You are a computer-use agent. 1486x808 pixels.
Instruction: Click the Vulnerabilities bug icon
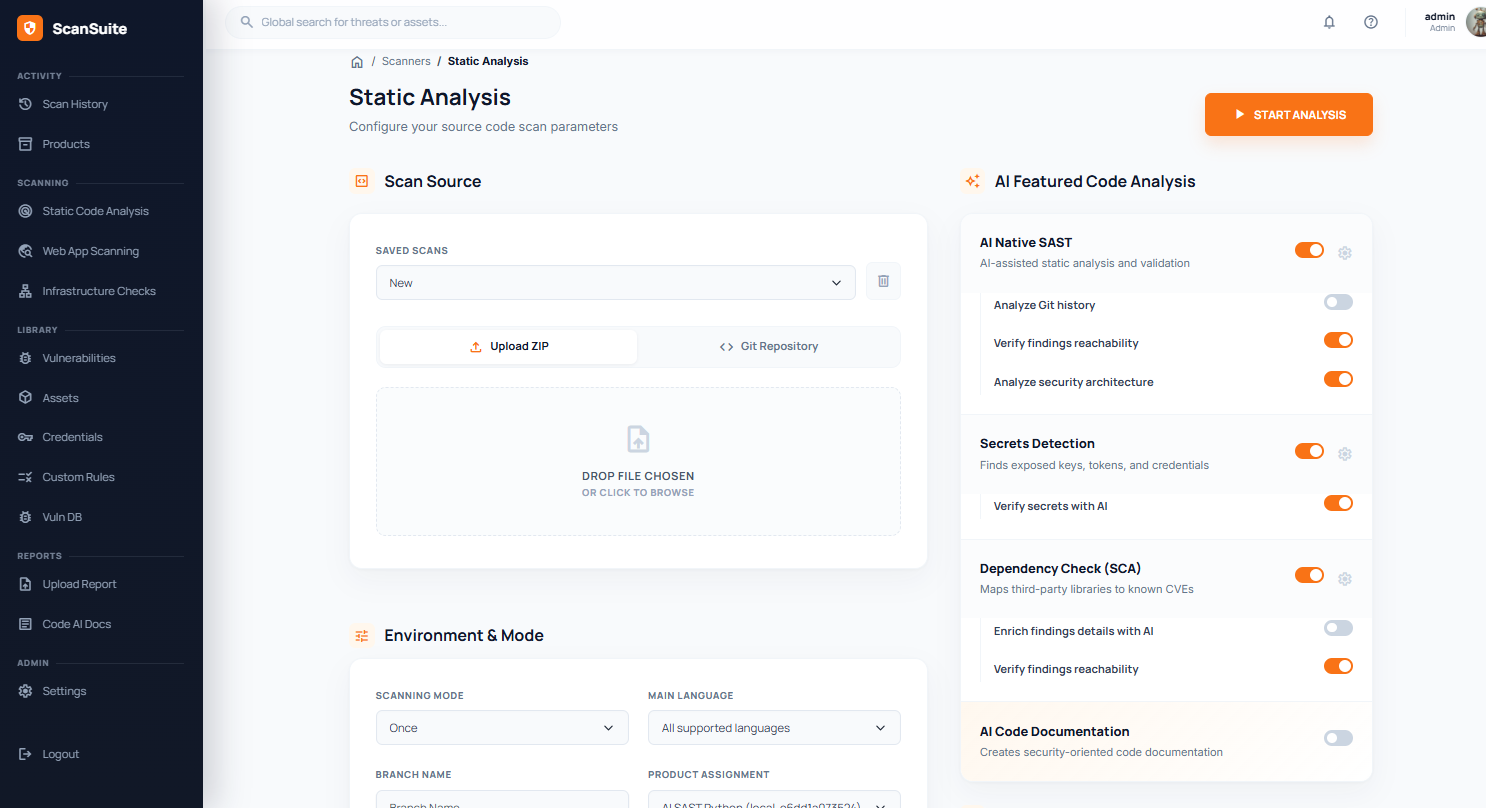(x=26, y=358)
